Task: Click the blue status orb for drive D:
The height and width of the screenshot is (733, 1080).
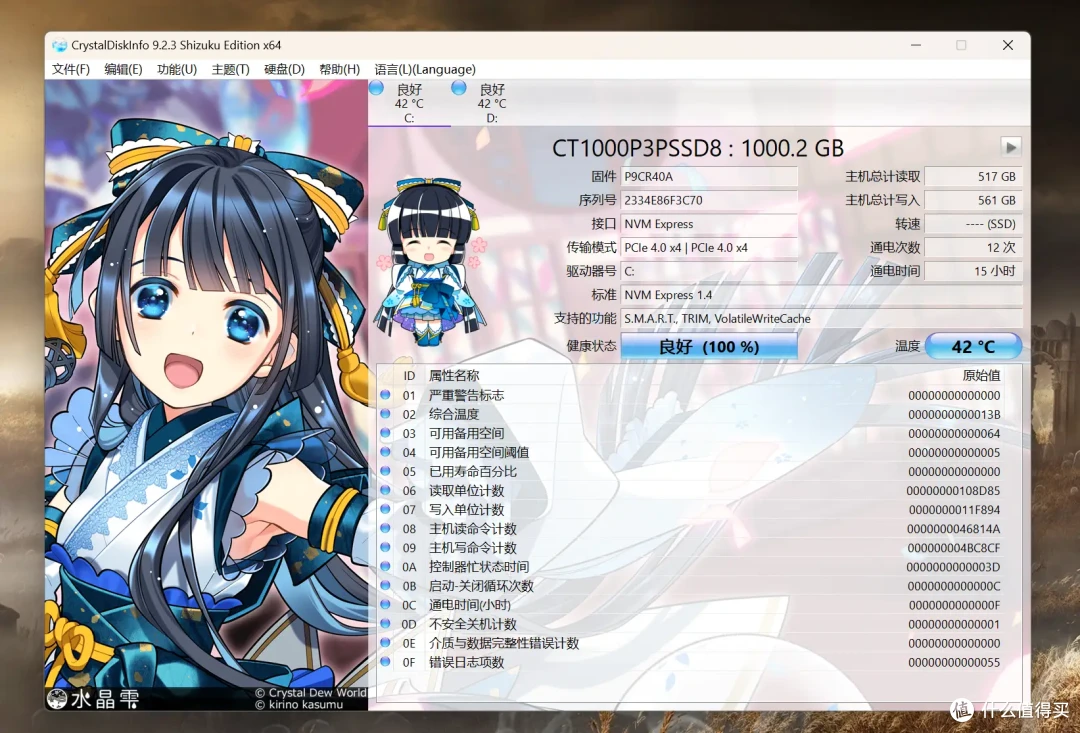Action: (459, 88)
